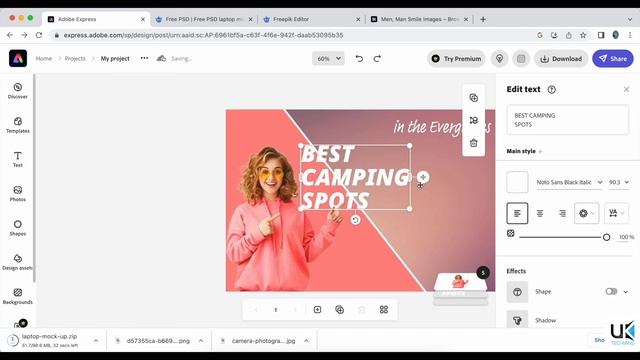
Task: Open the zoom level 60% dropdown
Action: (328, 58)
